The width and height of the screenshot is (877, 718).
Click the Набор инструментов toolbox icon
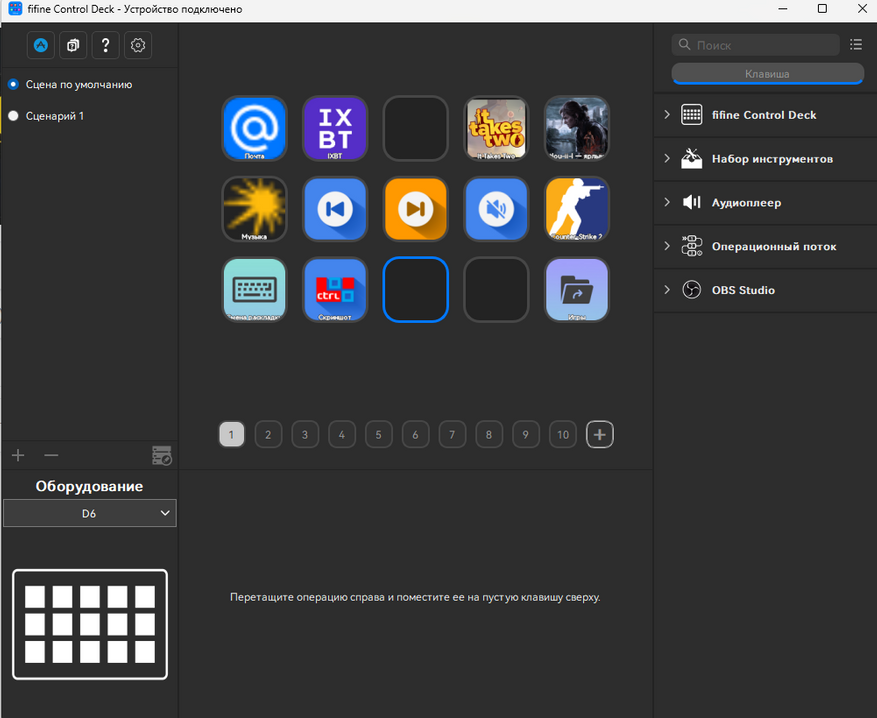pos(692,159)
